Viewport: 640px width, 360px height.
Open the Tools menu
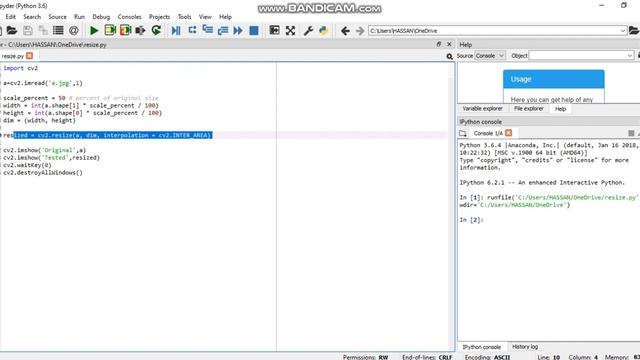[184, 17]
